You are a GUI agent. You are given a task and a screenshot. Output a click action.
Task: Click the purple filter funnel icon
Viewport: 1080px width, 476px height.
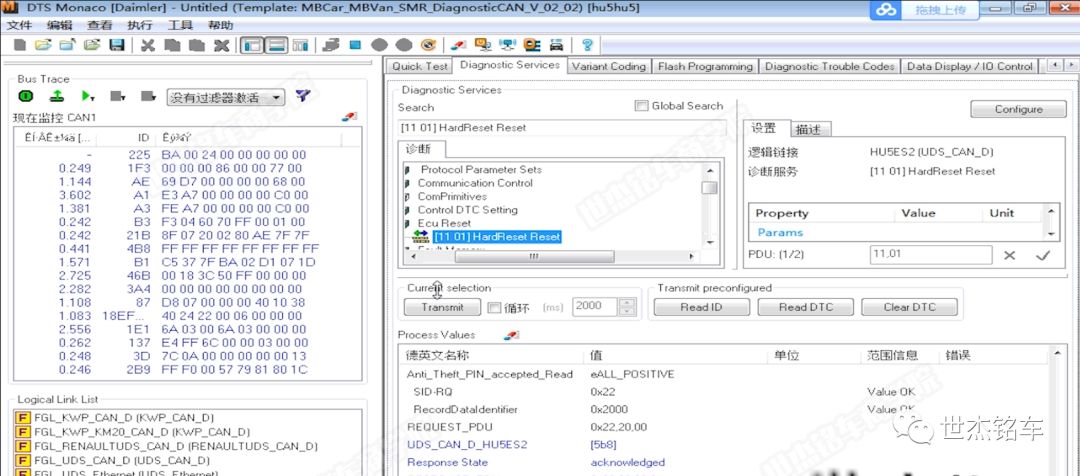(x=303, y=96)
